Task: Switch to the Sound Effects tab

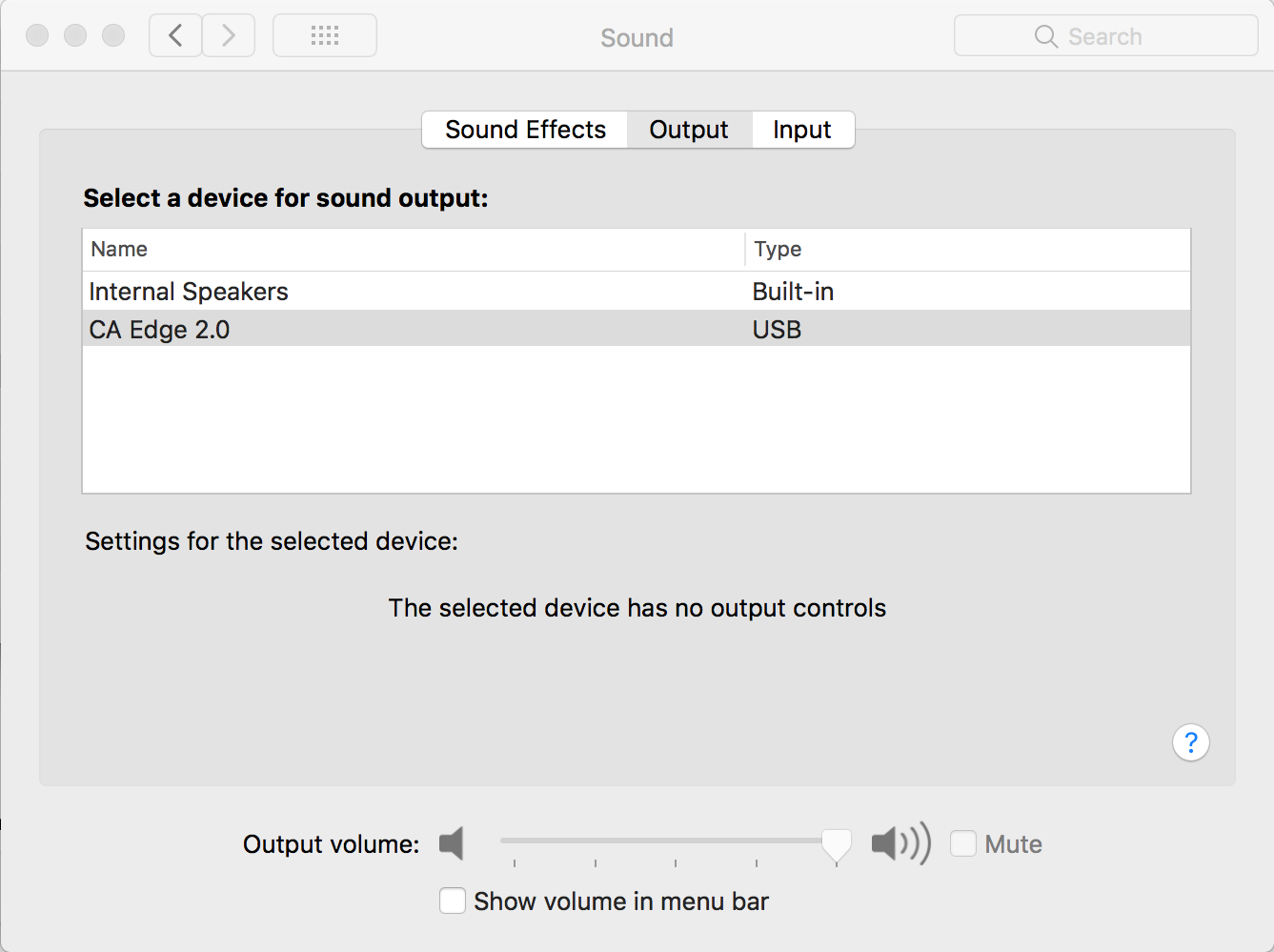Action: coord(525,130)
